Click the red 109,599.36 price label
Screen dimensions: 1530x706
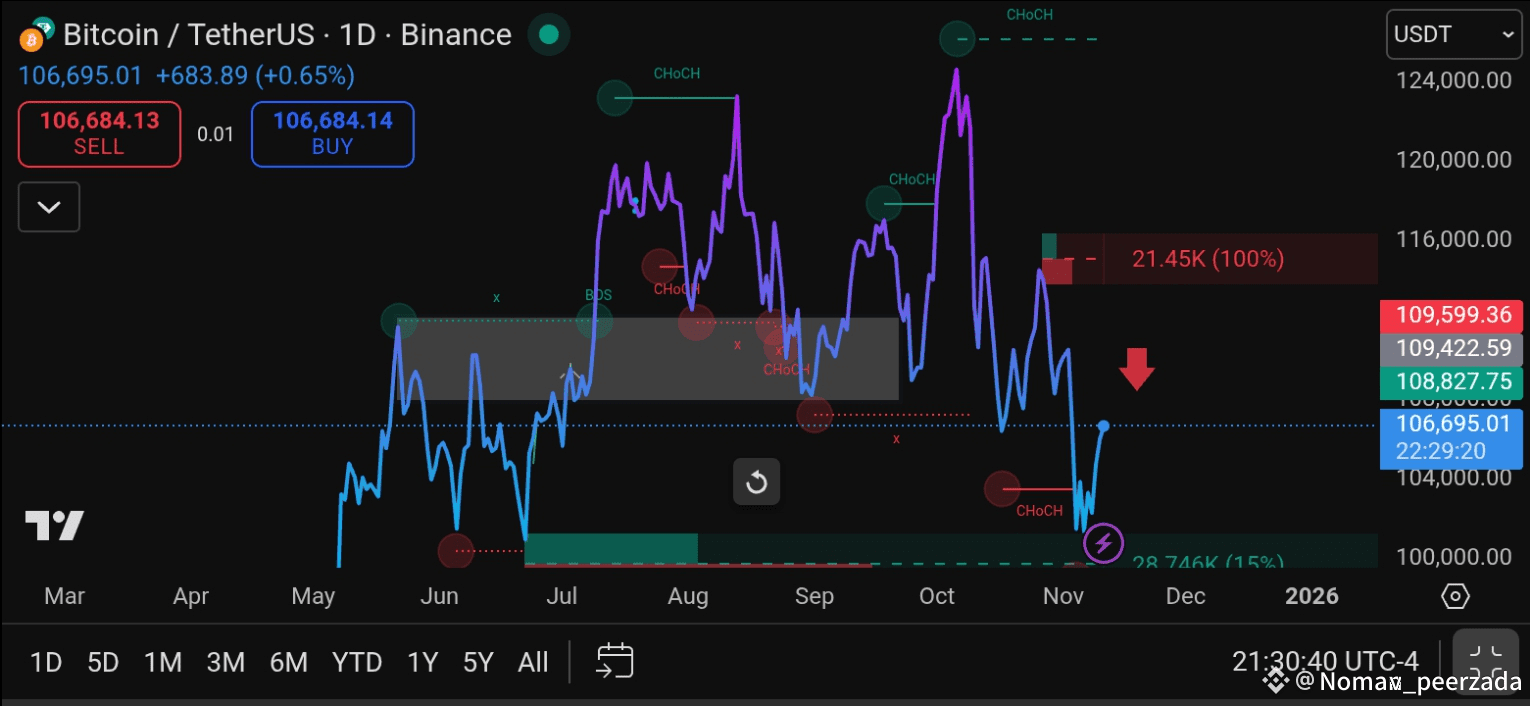[1452, 315]
